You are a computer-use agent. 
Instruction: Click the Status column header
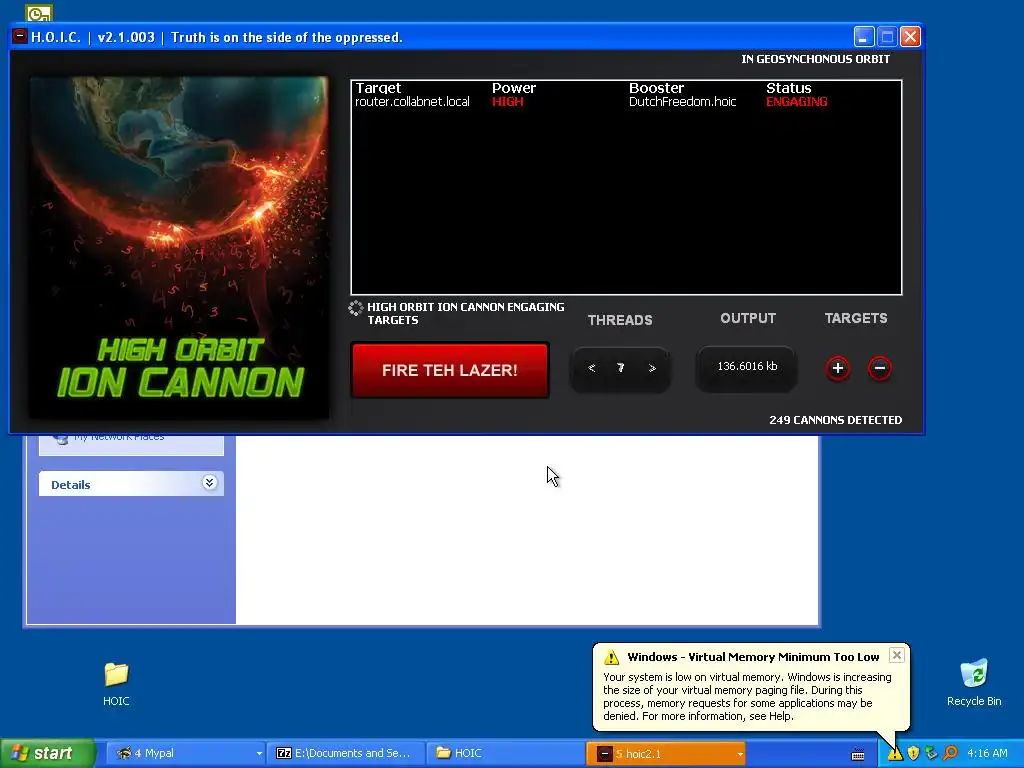(x=789, y=88)
